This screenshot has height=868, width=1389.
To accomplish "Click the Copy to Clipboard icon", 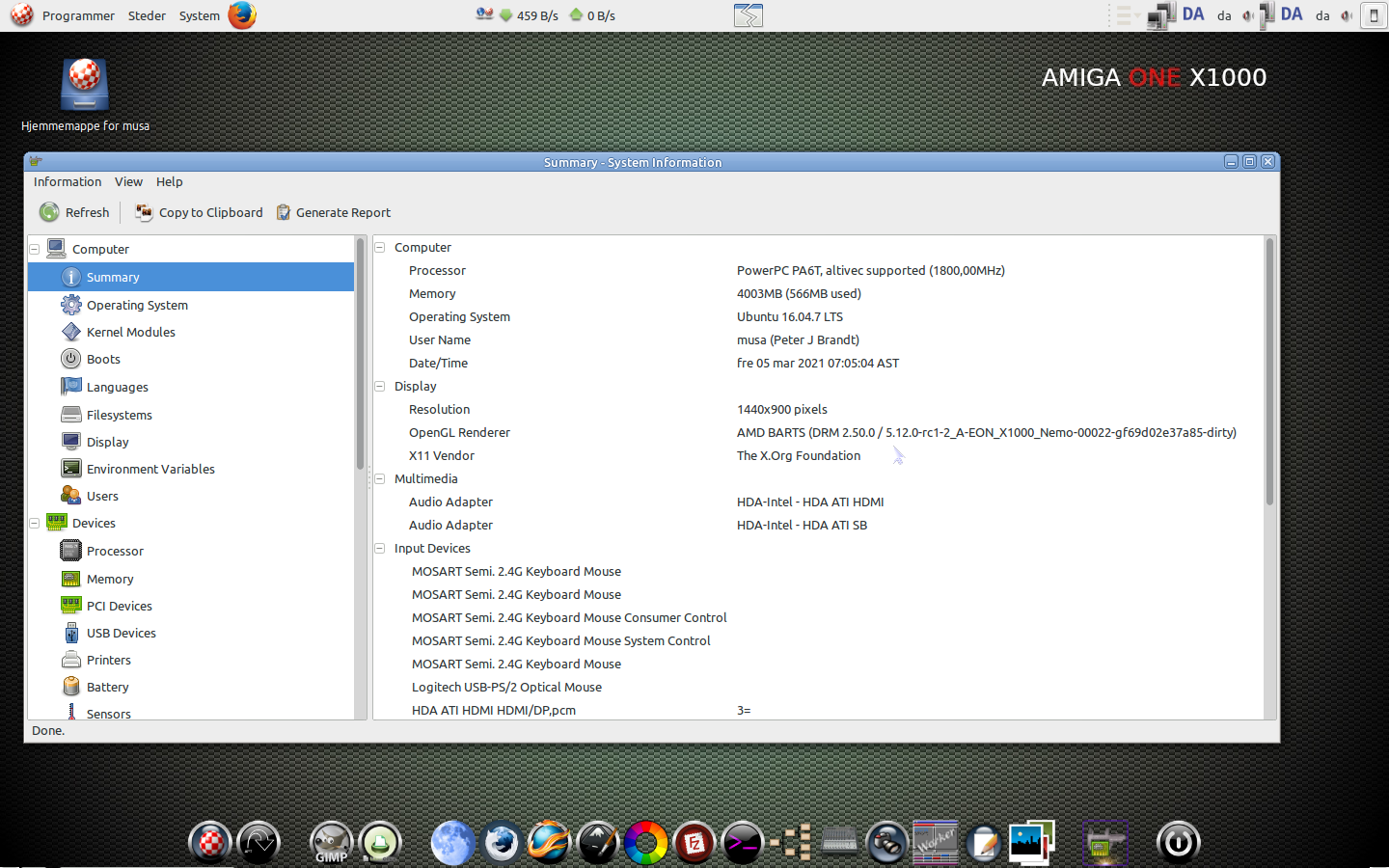I will 144,212.
